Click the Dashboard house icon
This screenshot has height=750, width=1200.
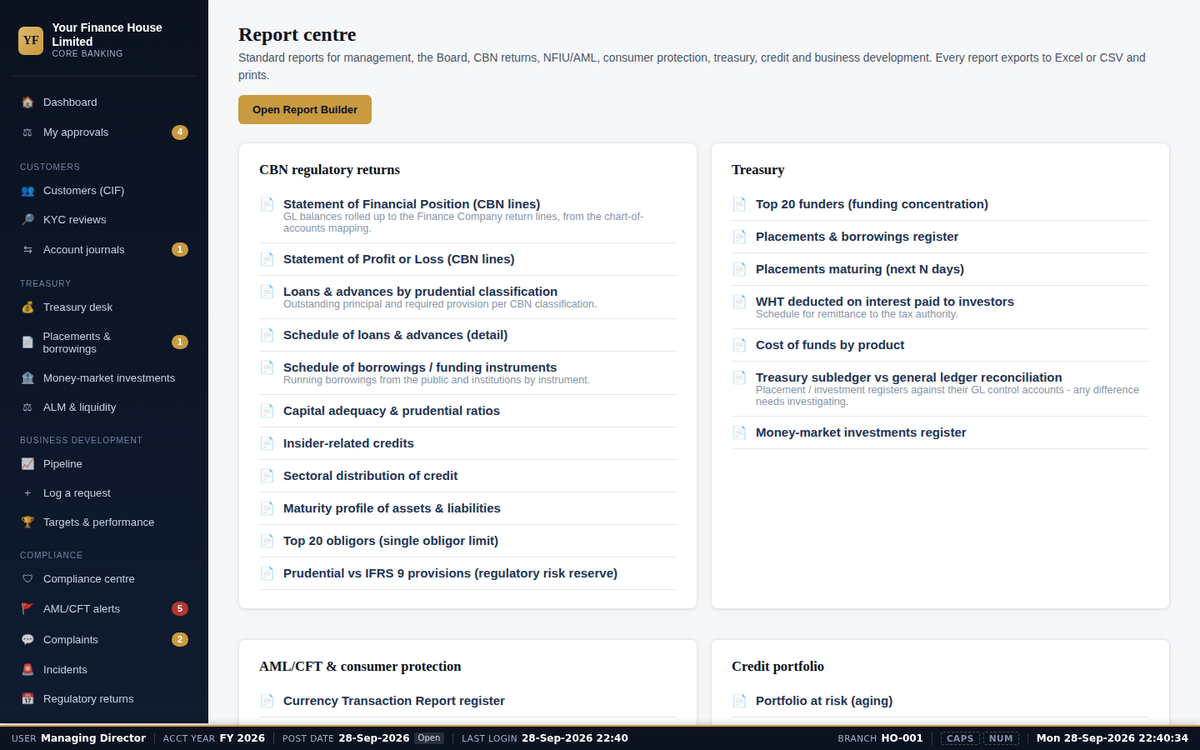tap(28, 102)
